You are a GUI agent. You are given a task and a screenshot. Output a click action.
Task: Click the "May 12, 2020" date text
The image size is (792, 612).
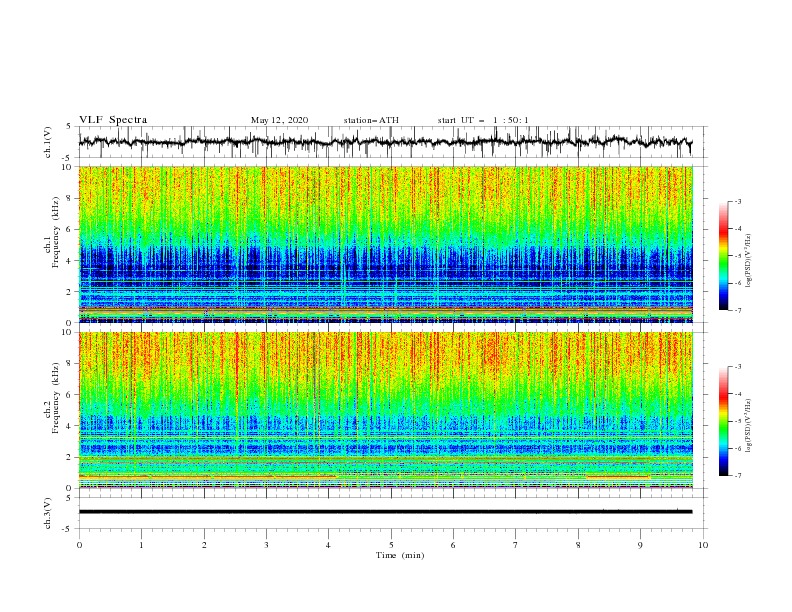pyautogui.click(x=279, y=120)
